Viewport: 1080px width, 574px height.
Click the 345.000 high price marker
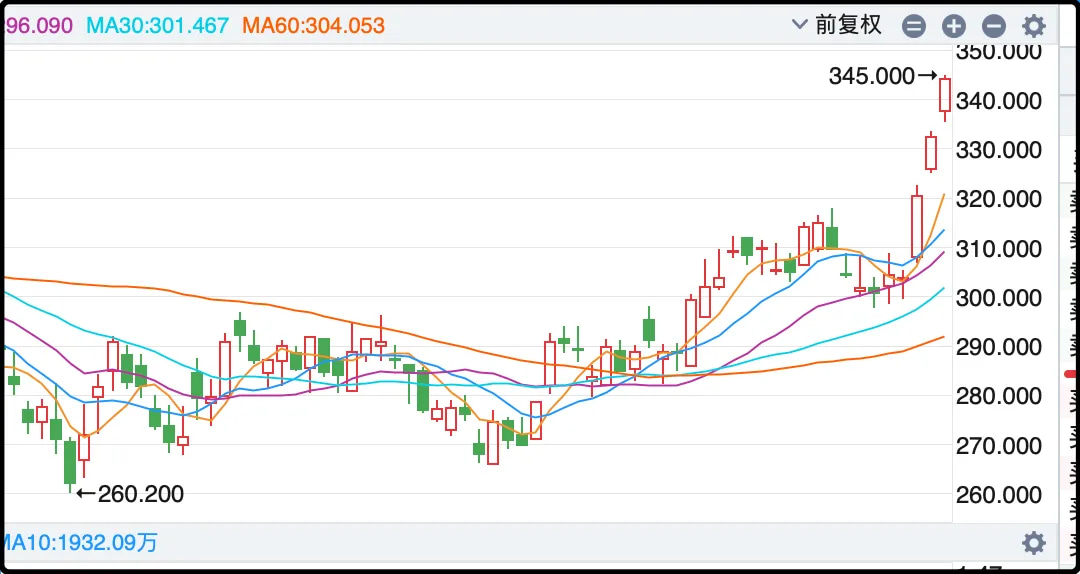point(883,76)
